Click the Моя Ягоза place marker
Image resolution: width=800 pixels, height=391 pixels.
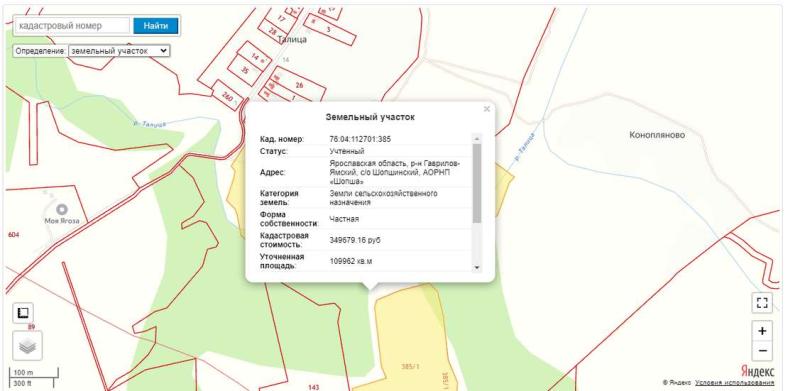pos(62,209)
